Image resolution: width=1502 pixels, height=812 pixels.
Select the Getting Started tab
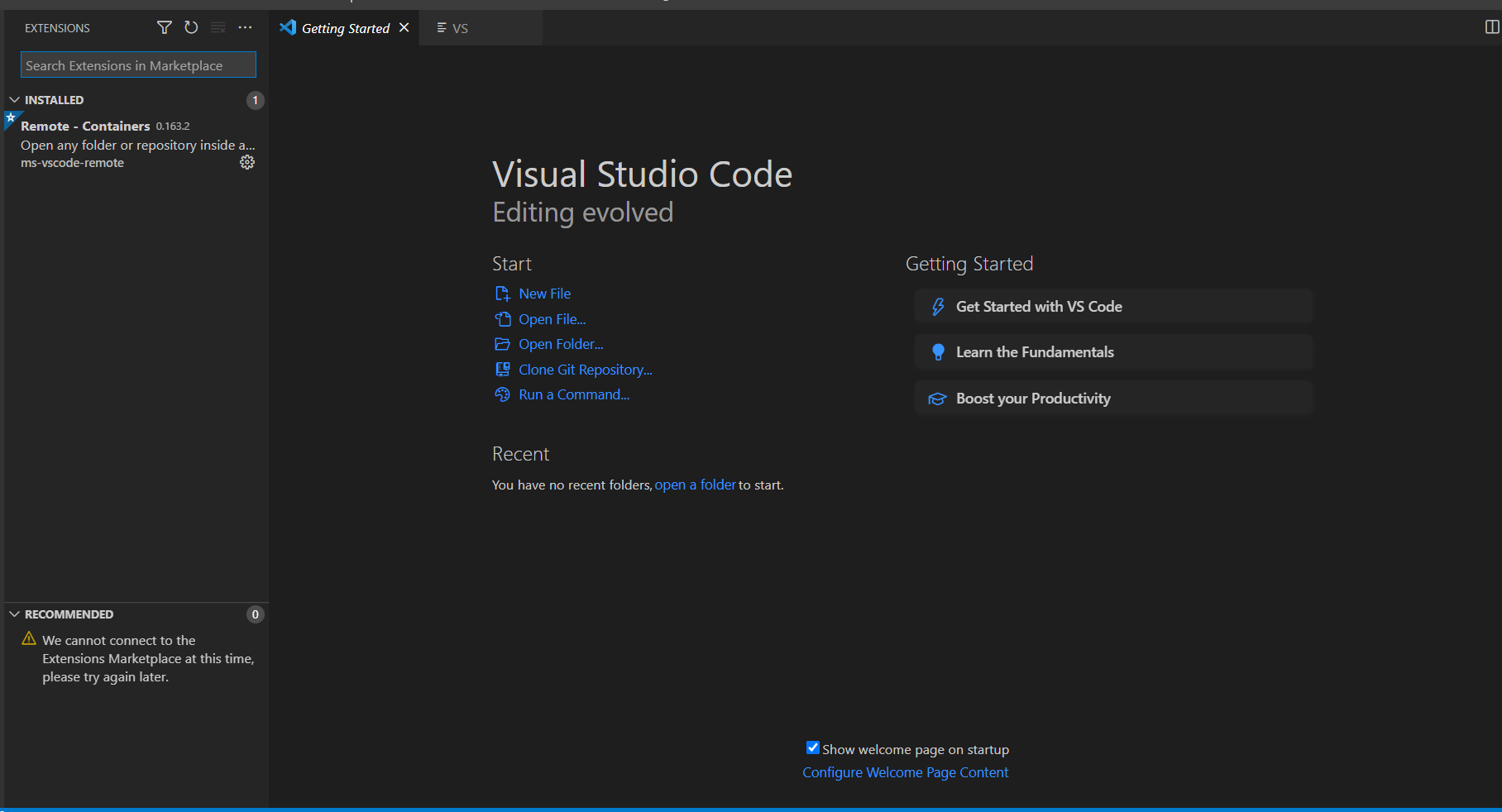pos(345,27)
